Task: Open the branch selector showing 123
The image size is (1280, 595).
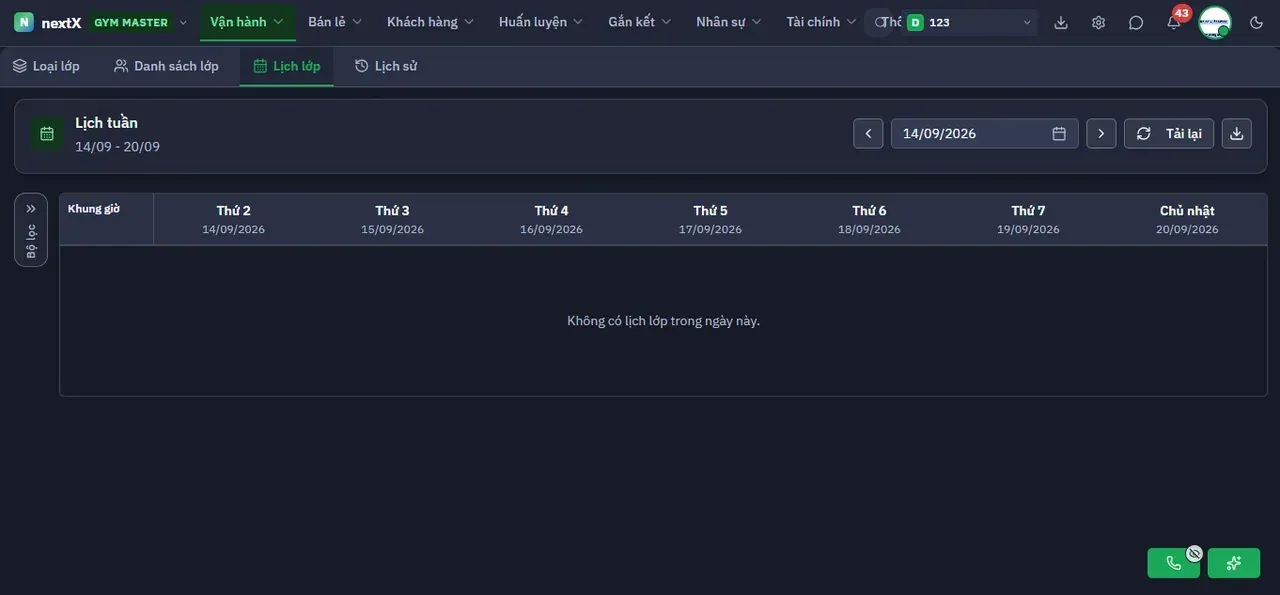Action: [969, 22]
